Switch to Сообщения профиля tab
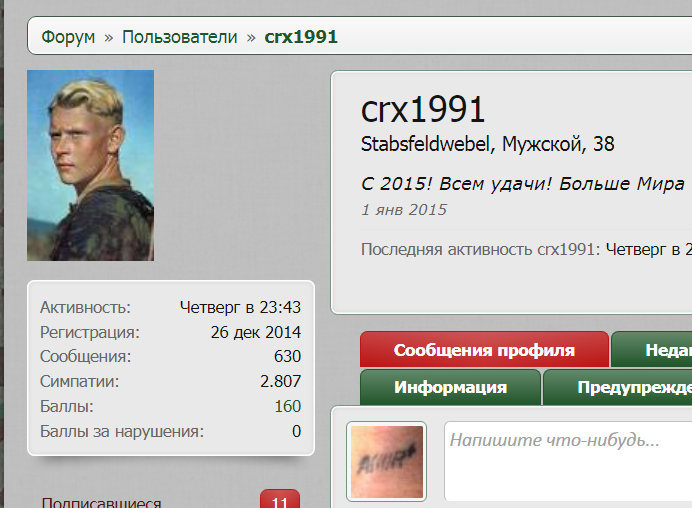This screenshot has height=508, width=692. click(484, 350)
